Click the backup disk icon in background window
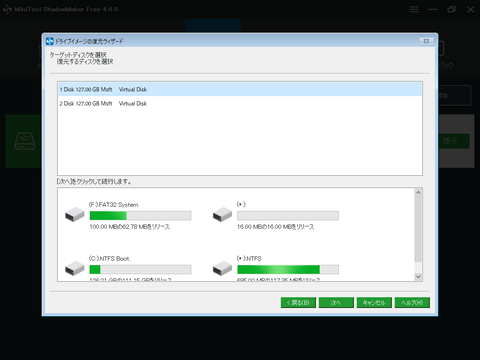This screenshot has width=480, height=360. (25, 141)
